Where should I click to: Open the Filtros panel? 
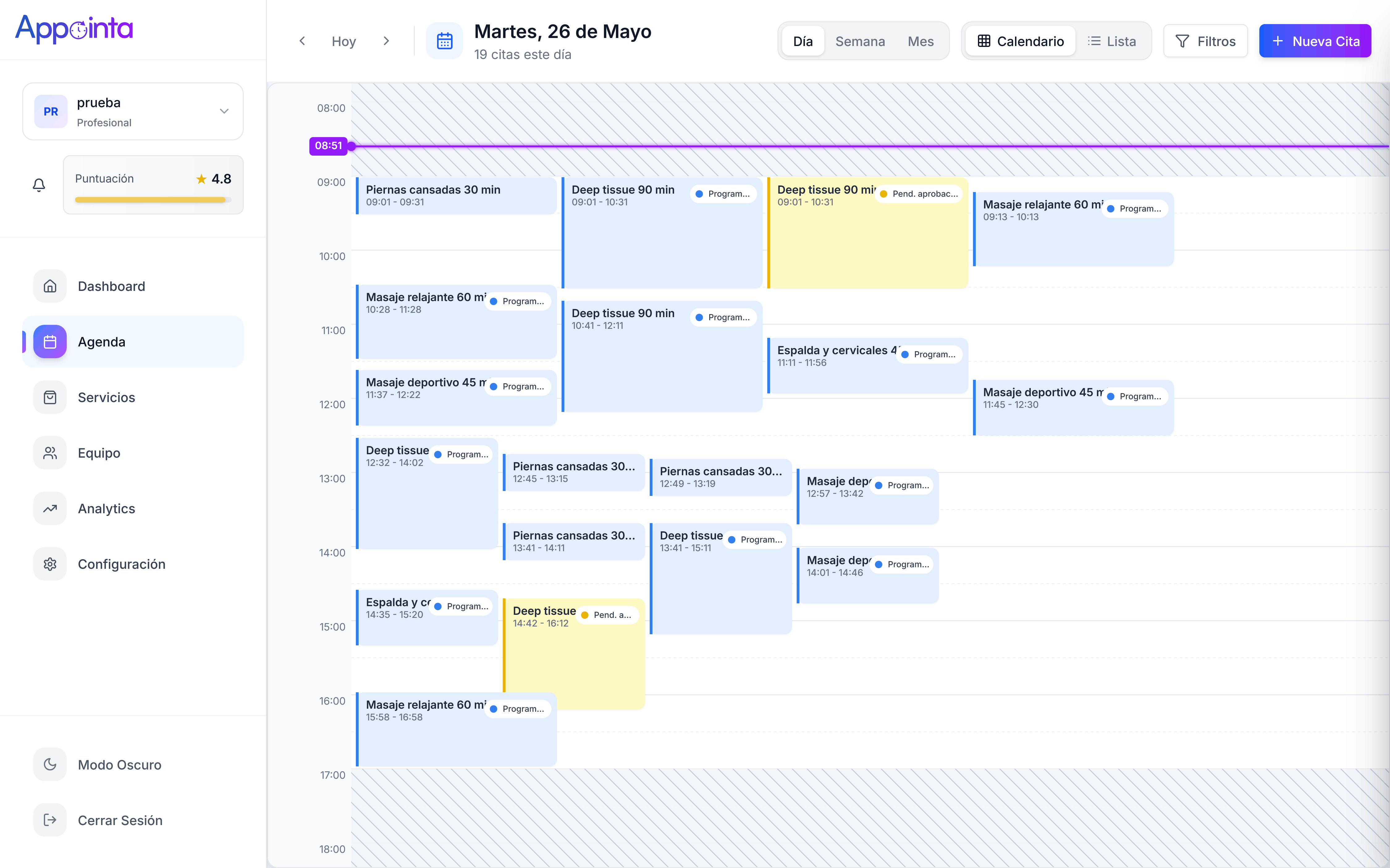click(1205, 41)
